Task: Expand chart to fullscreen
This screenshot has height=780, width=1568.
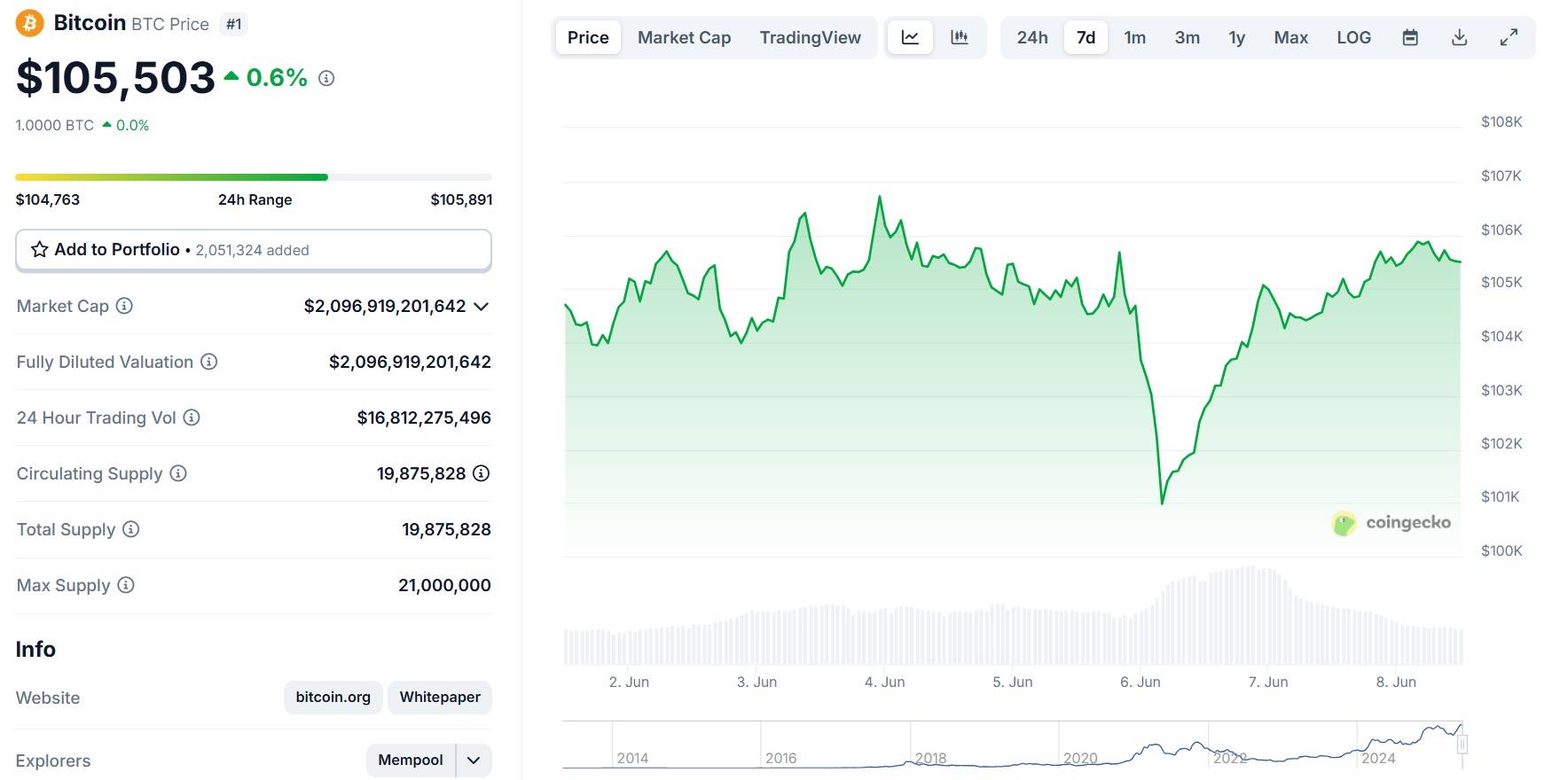Action: pos(1508,37)
